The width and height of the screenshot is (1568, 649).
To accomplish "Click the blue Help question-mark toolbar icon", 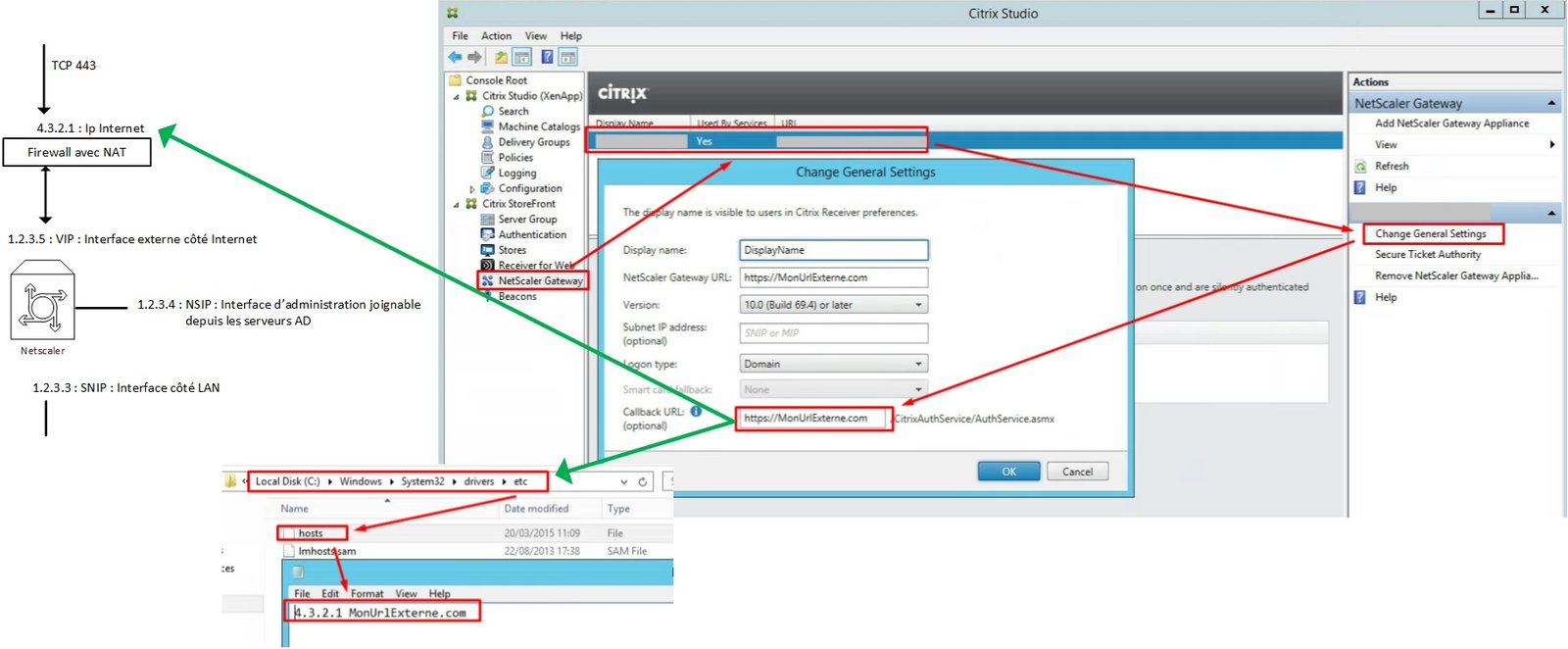I will (547, 57).
